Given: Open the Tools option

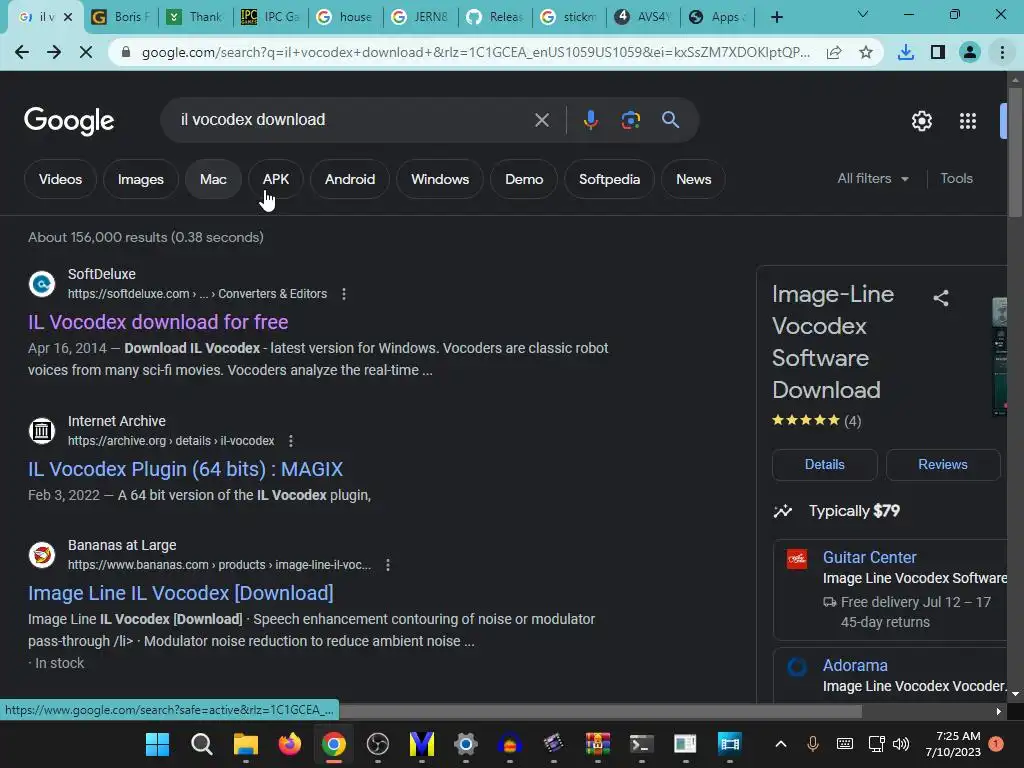Looking at the screenshot, I should (956, 178).
